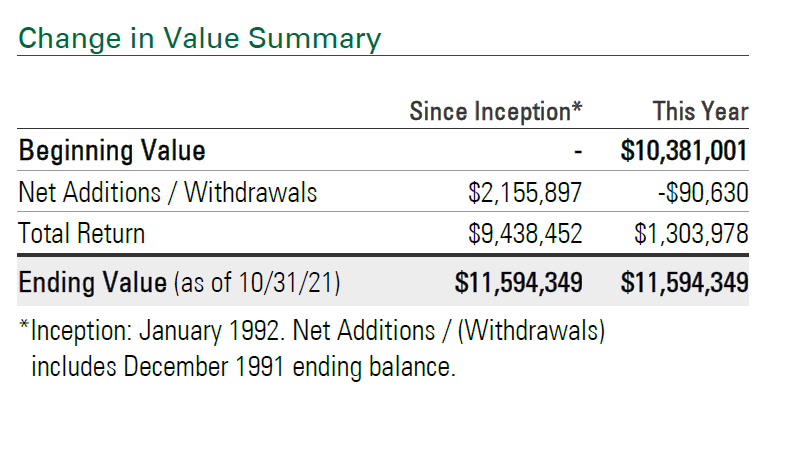
Task: Select the This Year column header
Action: (701, 112)
